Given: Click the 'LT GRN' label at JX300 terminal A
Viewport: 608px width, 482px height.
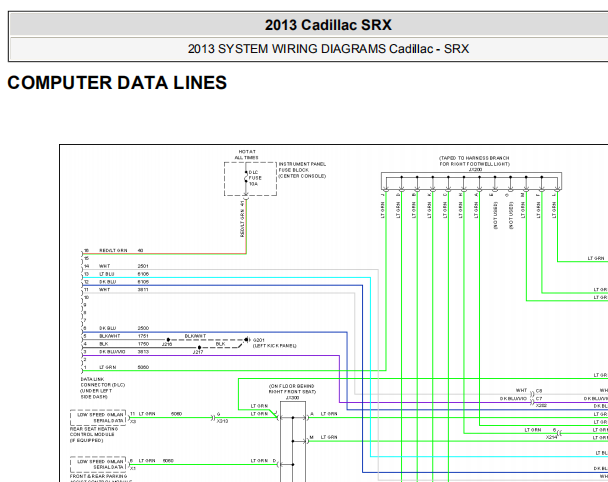Looking at the screenshot, I should tap(329, 414).
